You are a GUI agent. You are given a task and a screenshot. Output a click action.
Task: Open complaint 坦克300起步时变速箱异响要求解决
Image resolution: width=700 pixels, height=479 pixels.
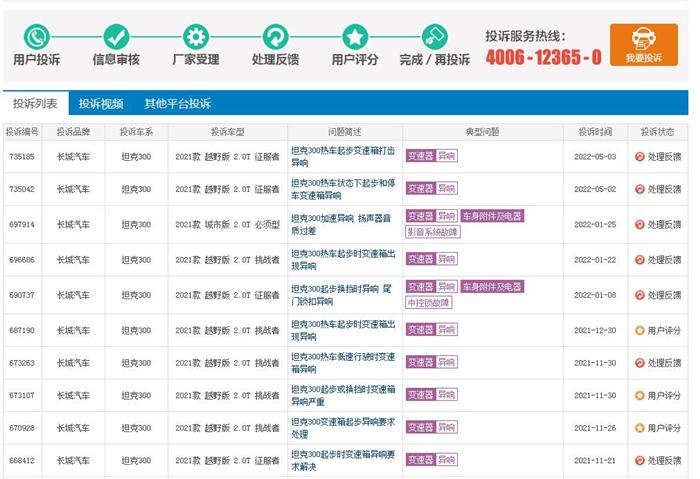coord(343,461)
